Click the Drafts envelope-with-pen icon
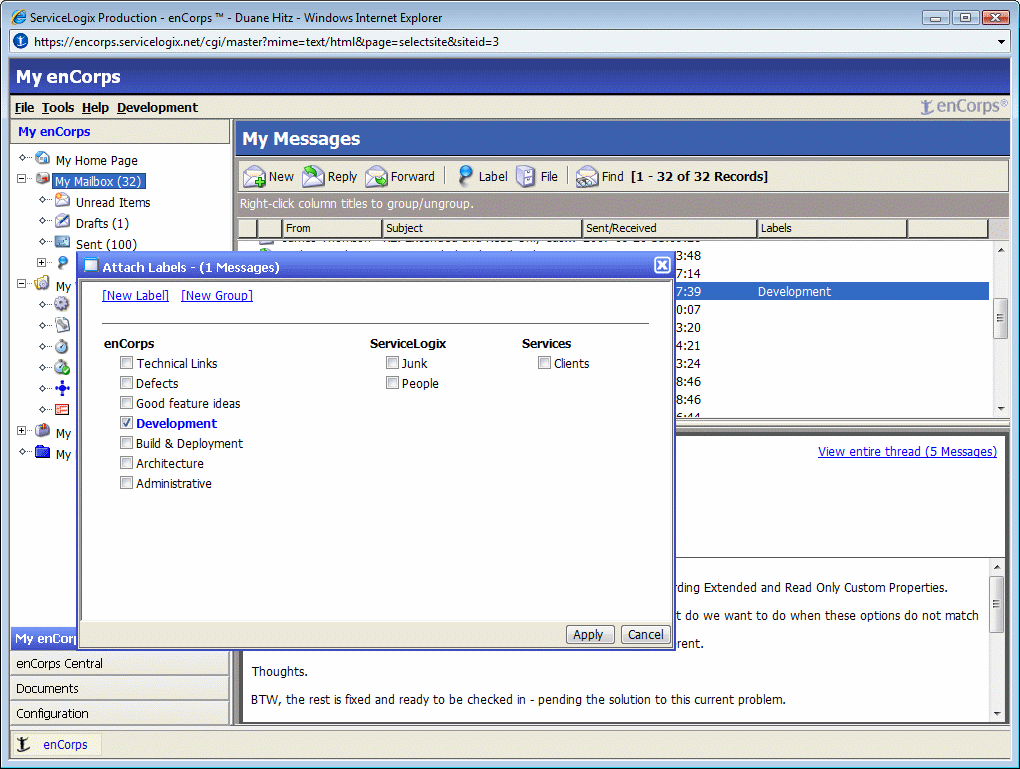The image size is (1020, 769). [x=62, y=221]
